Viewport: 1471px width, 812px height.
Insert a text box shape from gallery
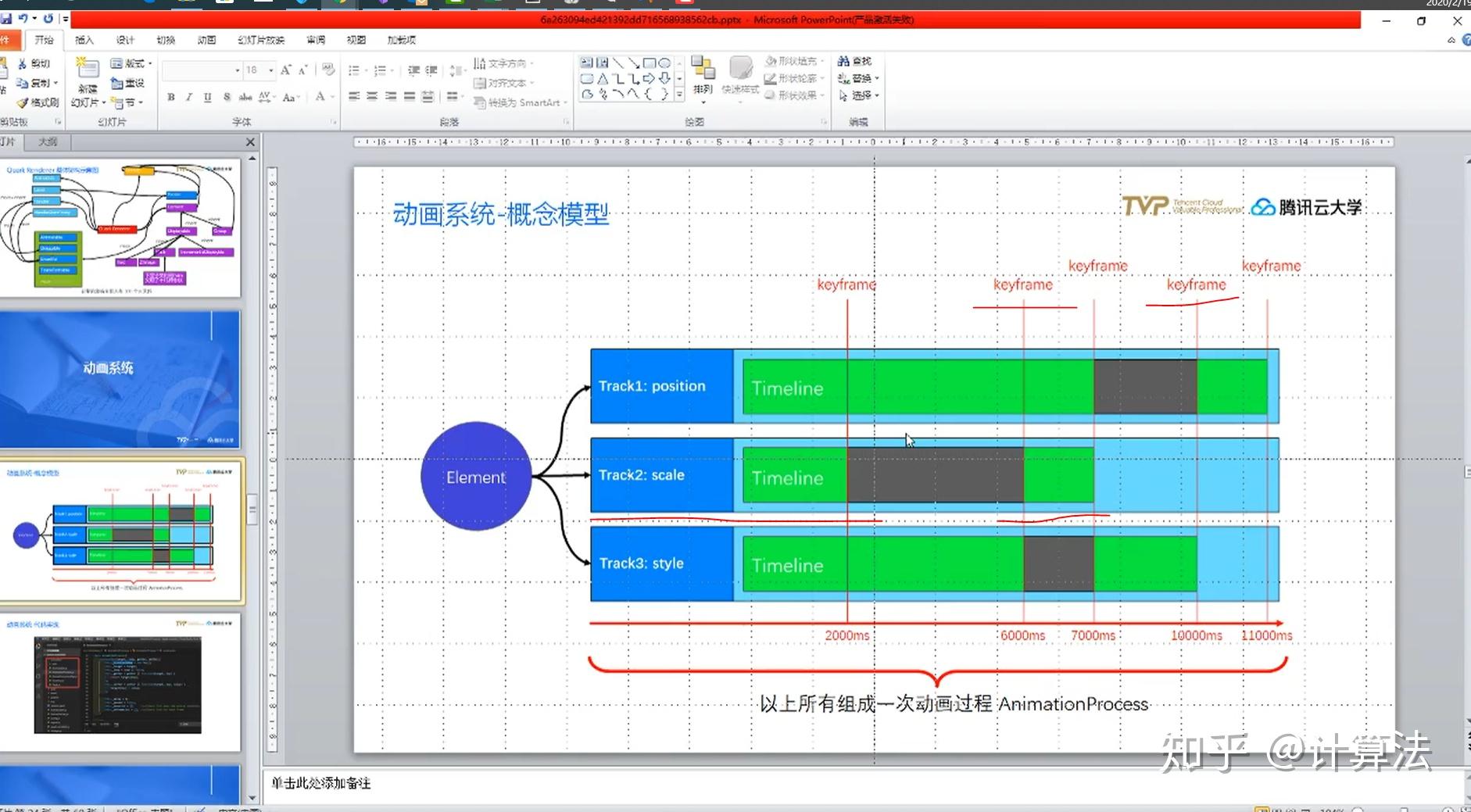click(x=586, y=63)
